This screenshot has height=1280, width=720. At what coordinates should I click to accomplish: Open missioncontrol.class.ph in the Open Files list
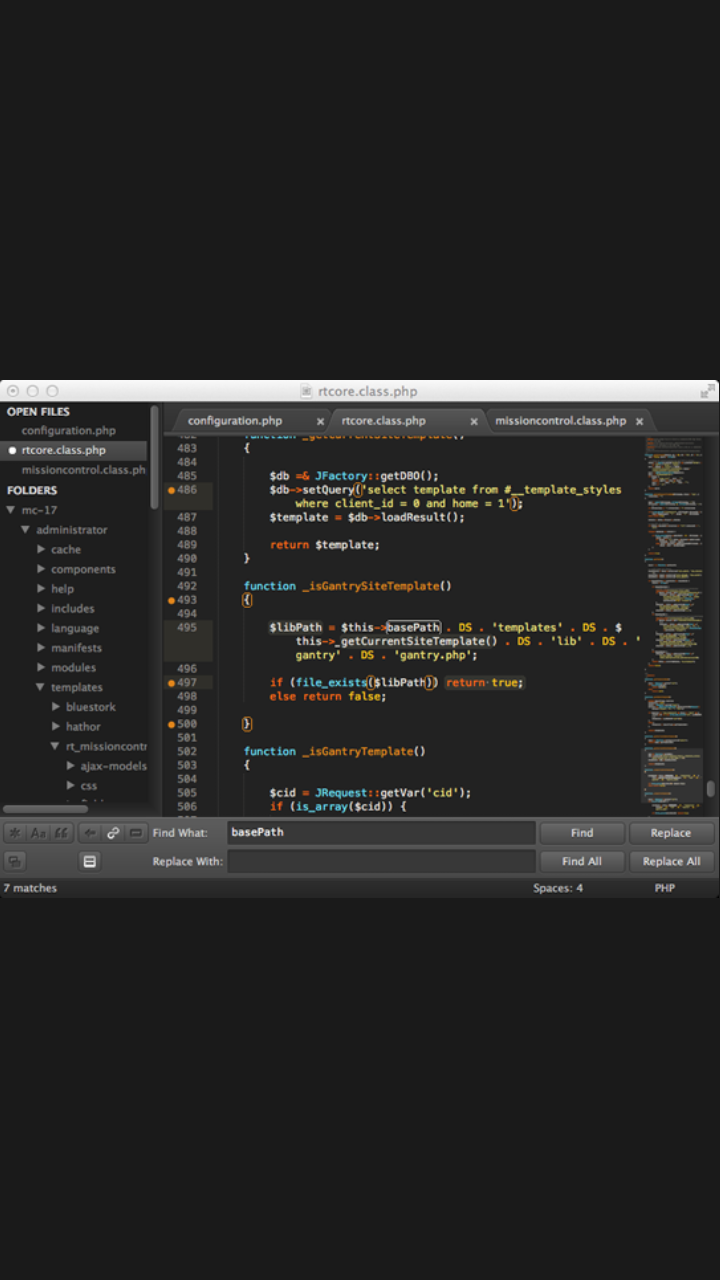pos(83,470)
